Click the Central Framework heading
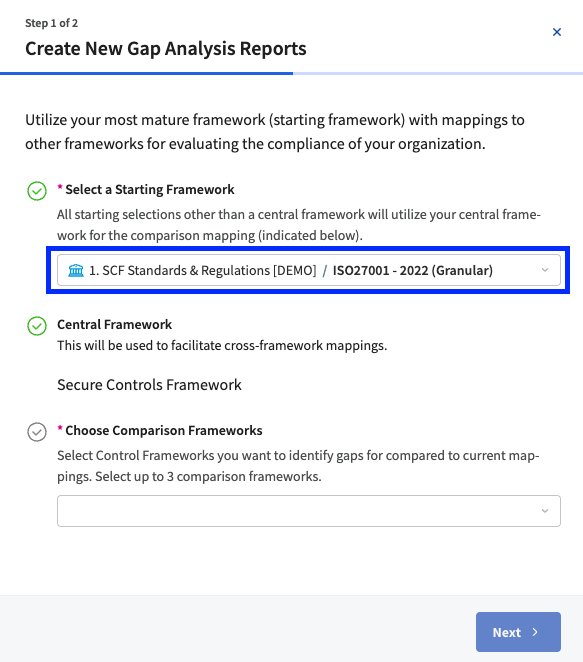583x662 pixels. click(114, 325)
